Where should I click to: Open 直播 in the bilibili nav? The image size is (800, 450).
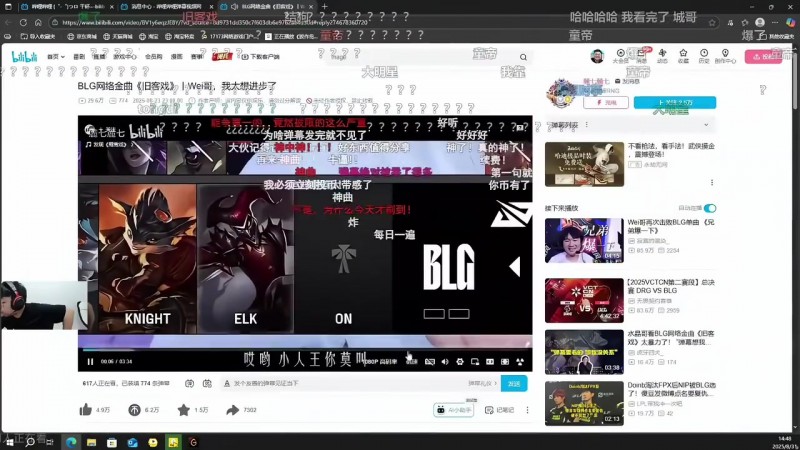[99, 57]
